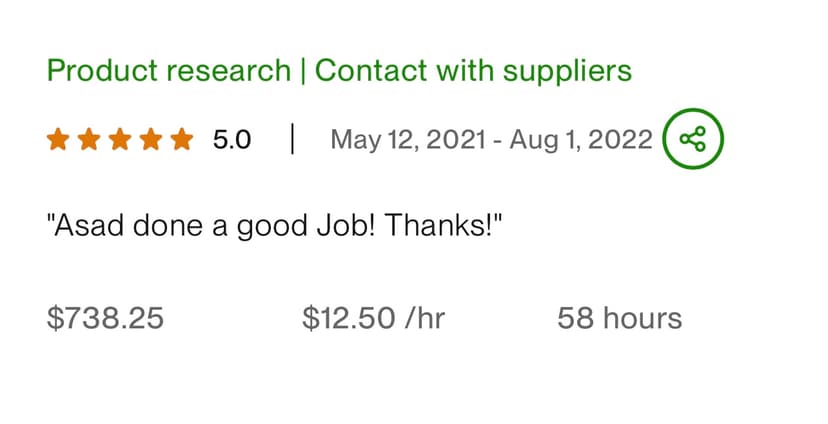Click the vertical divider after the rating

(x=292, y=139)
